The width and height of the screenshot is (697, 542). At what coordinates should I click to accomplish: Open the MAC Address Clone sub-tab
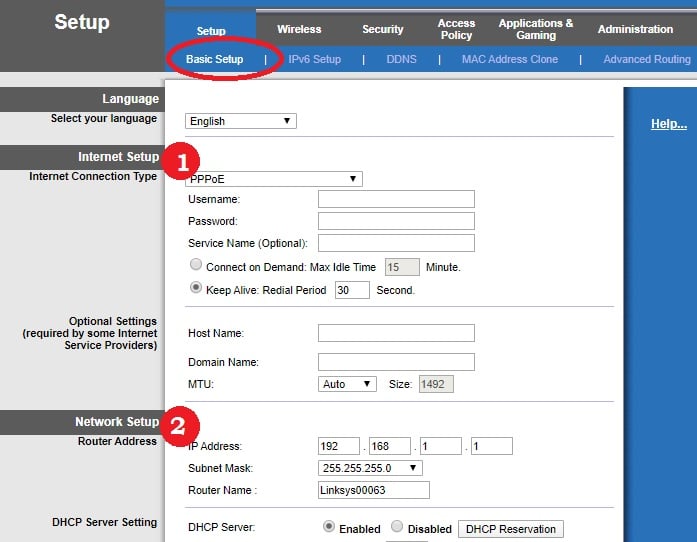pos(509,59)
